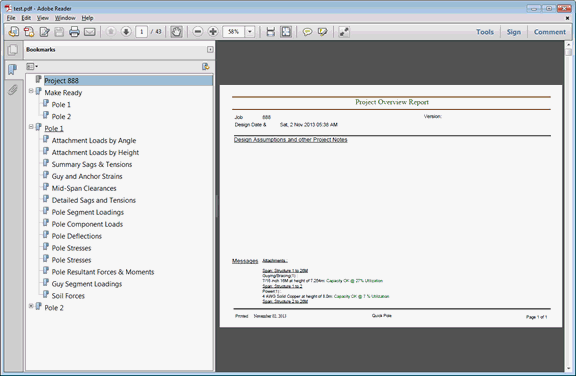Print the document using printer icon
Image resolution: width=576 pixels, height=376 pixels.
click(74, 32)
